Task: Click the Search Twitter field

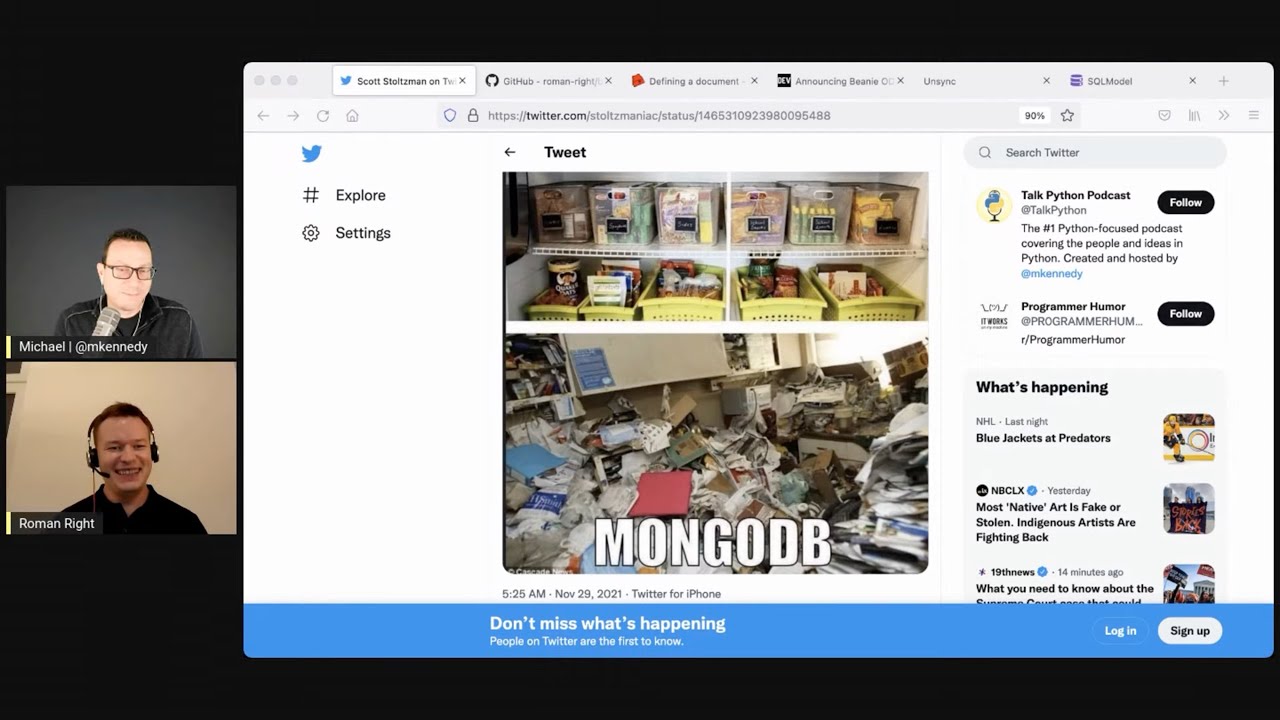Action: click(1095, 152)
